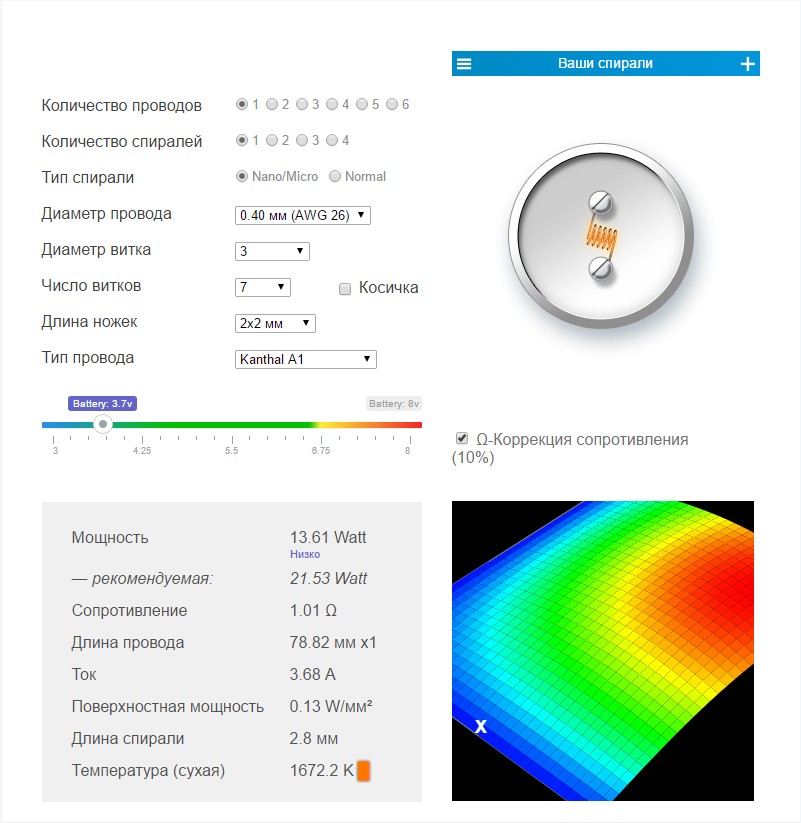Click the battery voltage slider handle
801x823 pixels.
103,424
